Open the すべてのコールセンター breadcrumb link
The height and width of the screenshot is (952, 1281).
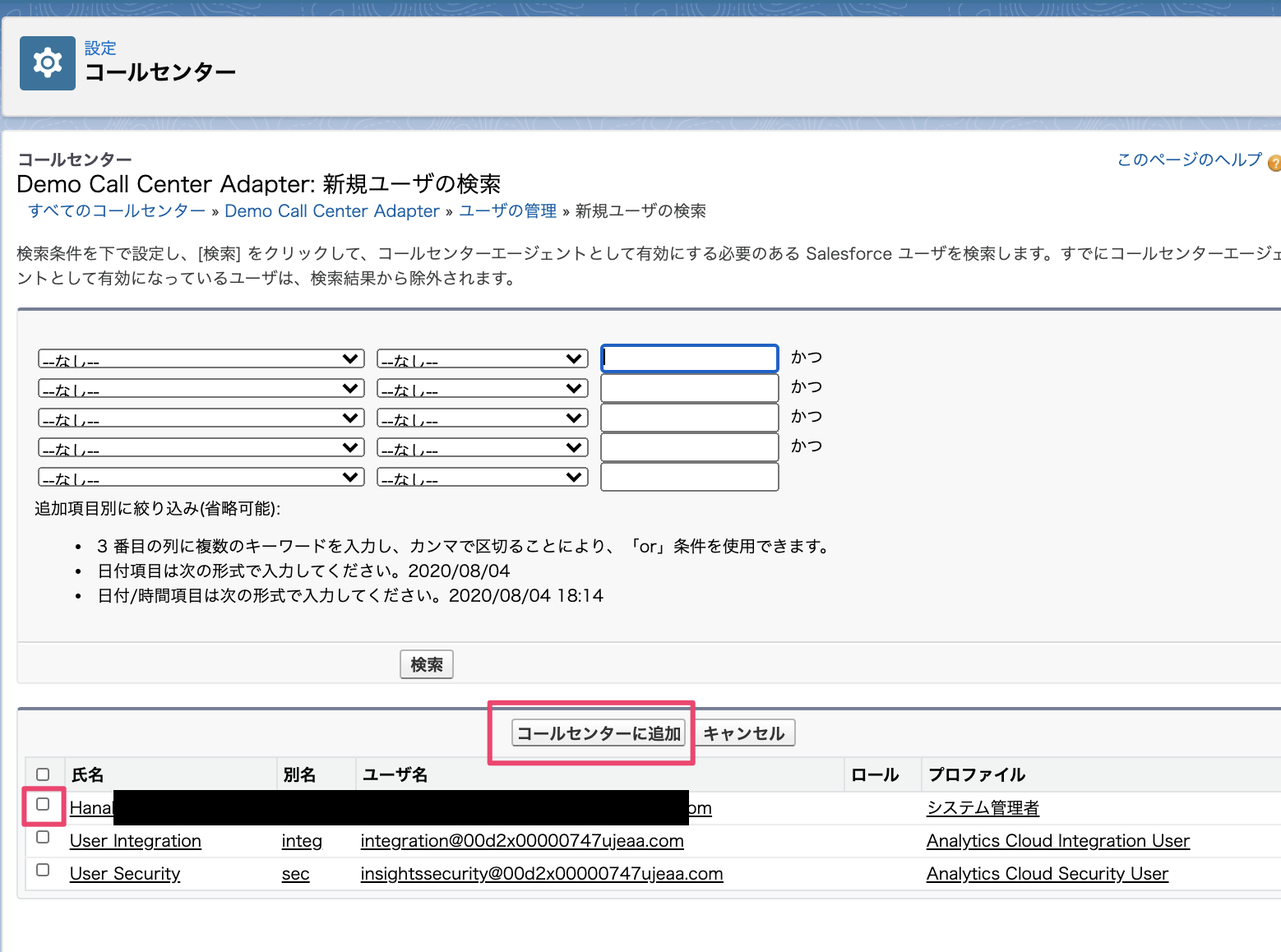pyautogui.click(x=116, y=210)
